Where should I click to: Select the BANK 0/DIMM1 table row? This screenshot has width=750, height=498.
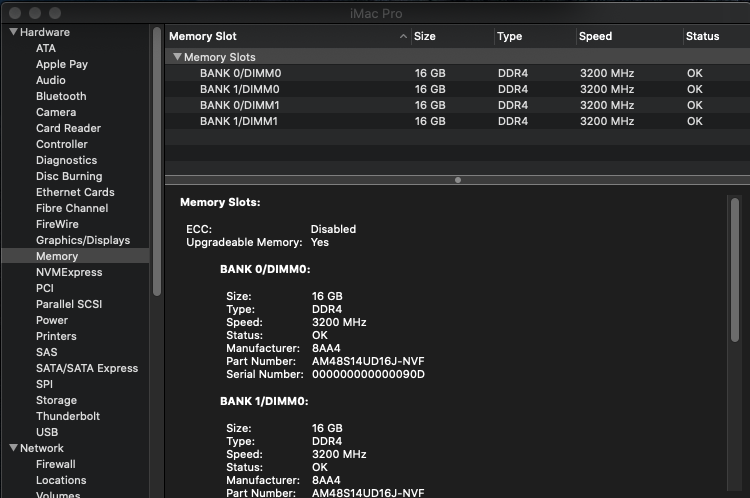pos(457,105)
